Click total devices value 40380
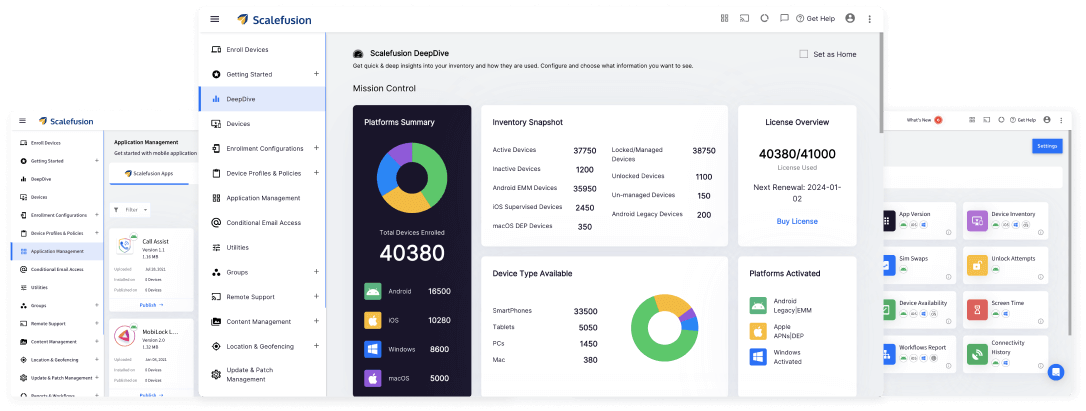1086x411 pixels. pos(412,254)
